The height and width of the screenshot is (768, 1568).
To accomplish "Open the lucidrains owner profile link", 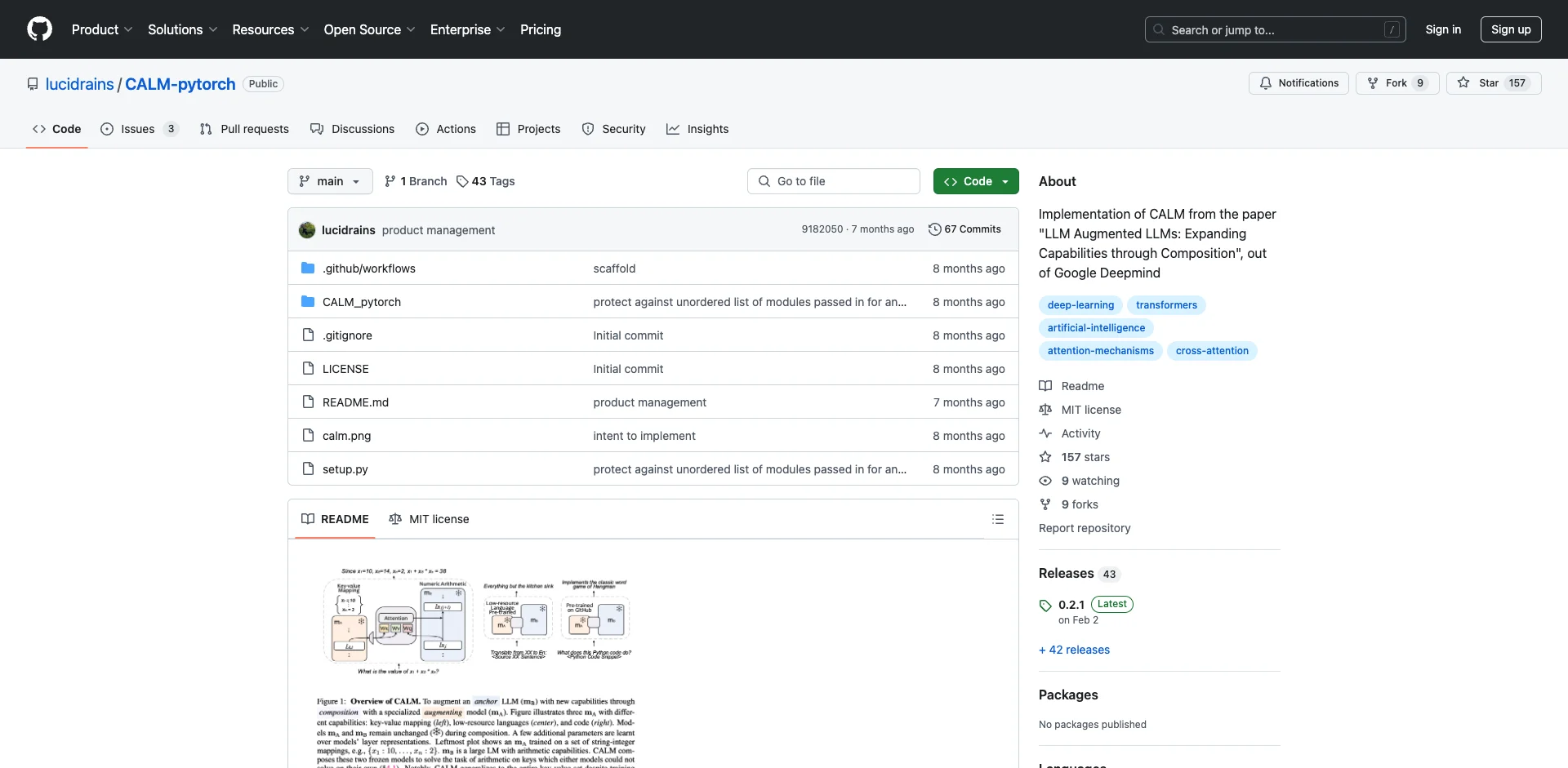I will 80,84.
